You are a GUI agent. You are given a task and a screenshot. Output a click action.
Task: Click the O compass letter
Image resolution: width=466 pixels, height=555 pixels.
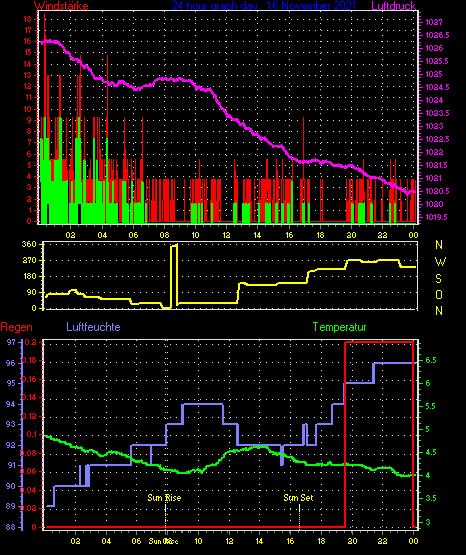click(439, 294)
